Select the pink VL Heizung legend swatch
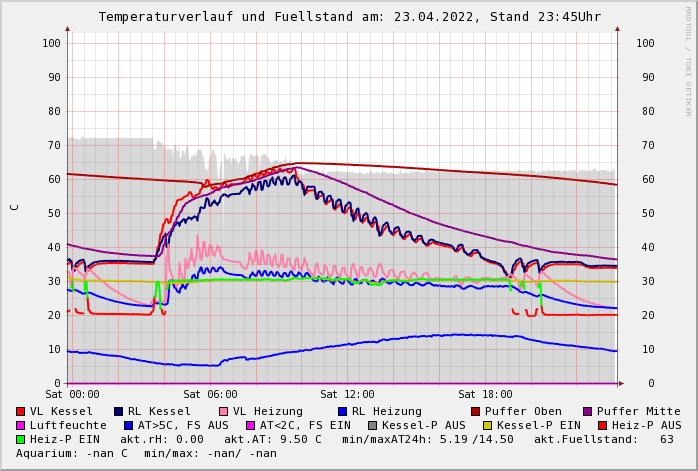The width and height of the screenshot is (698, 471). 224,412
